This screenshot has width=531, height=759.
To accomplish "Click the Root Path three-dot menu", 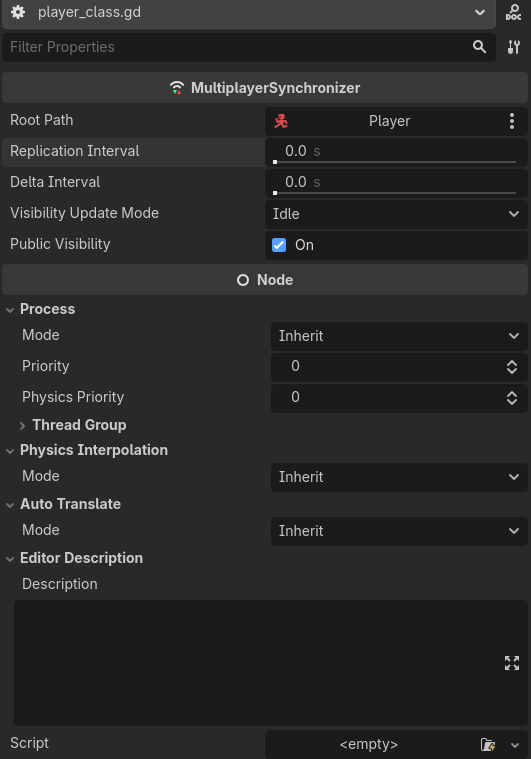I will (512, 121).
